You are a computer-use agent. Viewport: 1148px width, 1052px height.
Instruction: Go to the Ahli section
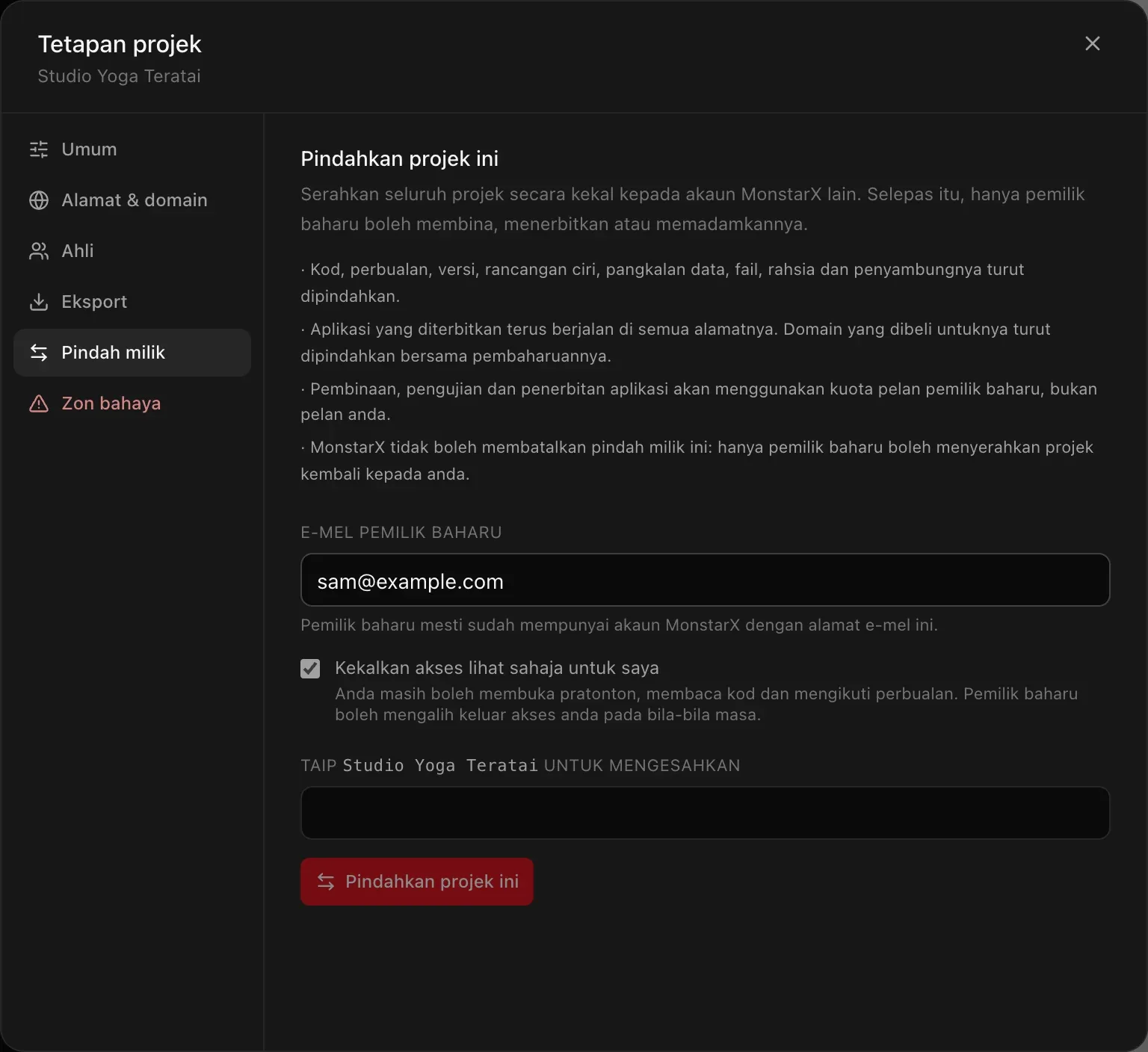click(132, 251)
